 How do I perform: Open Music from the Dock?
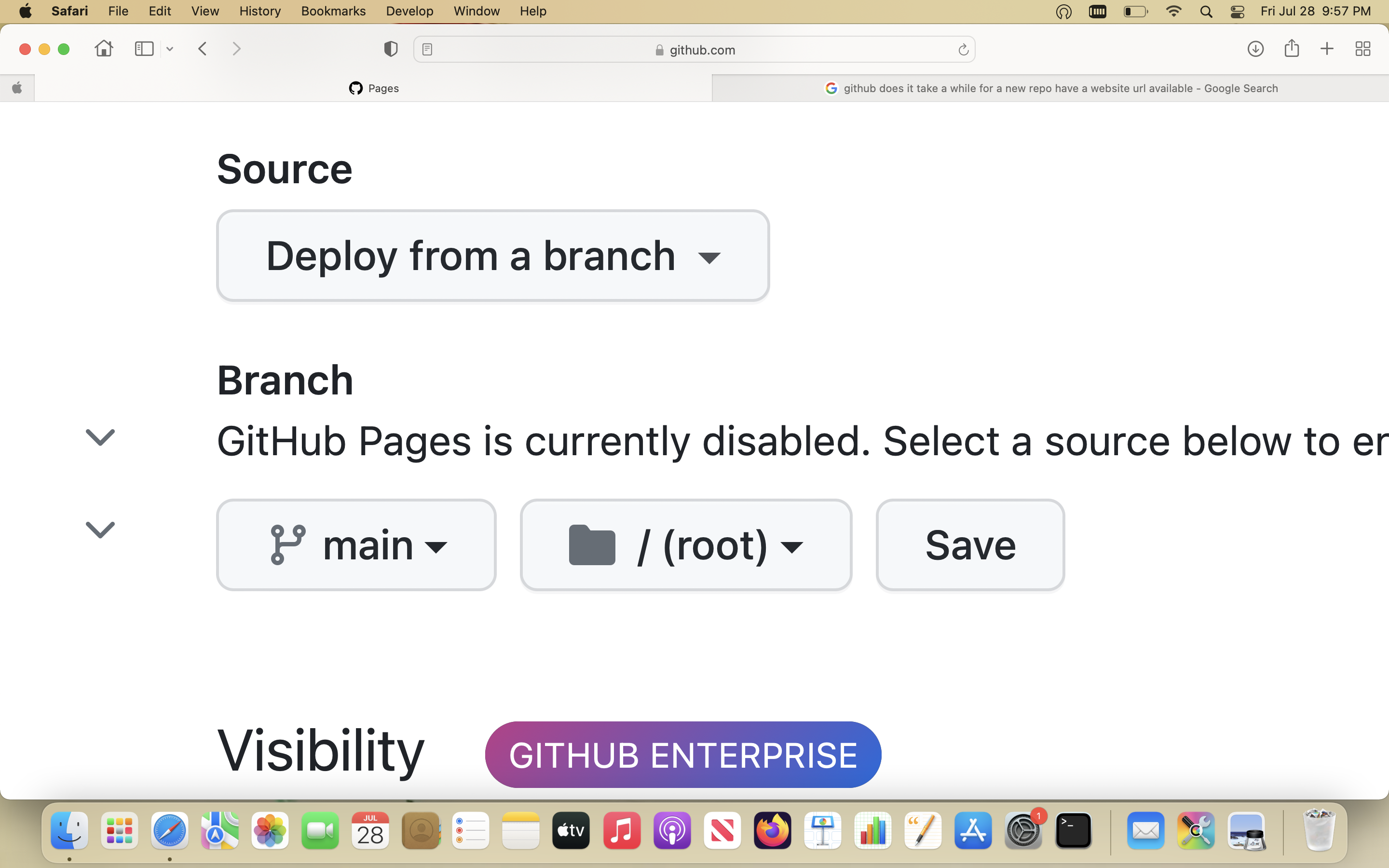click(622, 830)
